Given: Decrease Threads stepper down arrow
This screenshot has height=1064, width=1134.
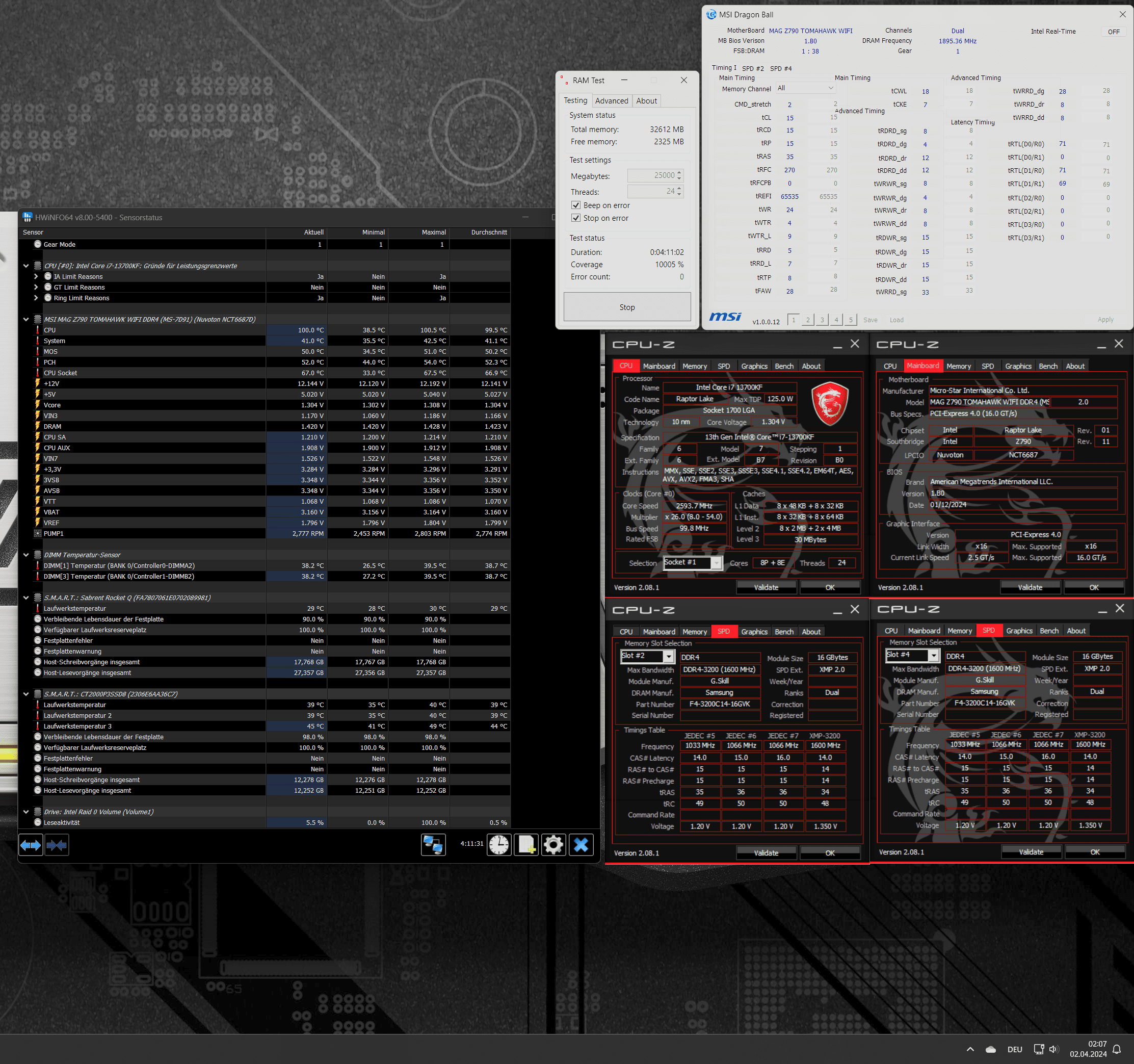Looking at the screenshot, I should [x=679, y=195].
